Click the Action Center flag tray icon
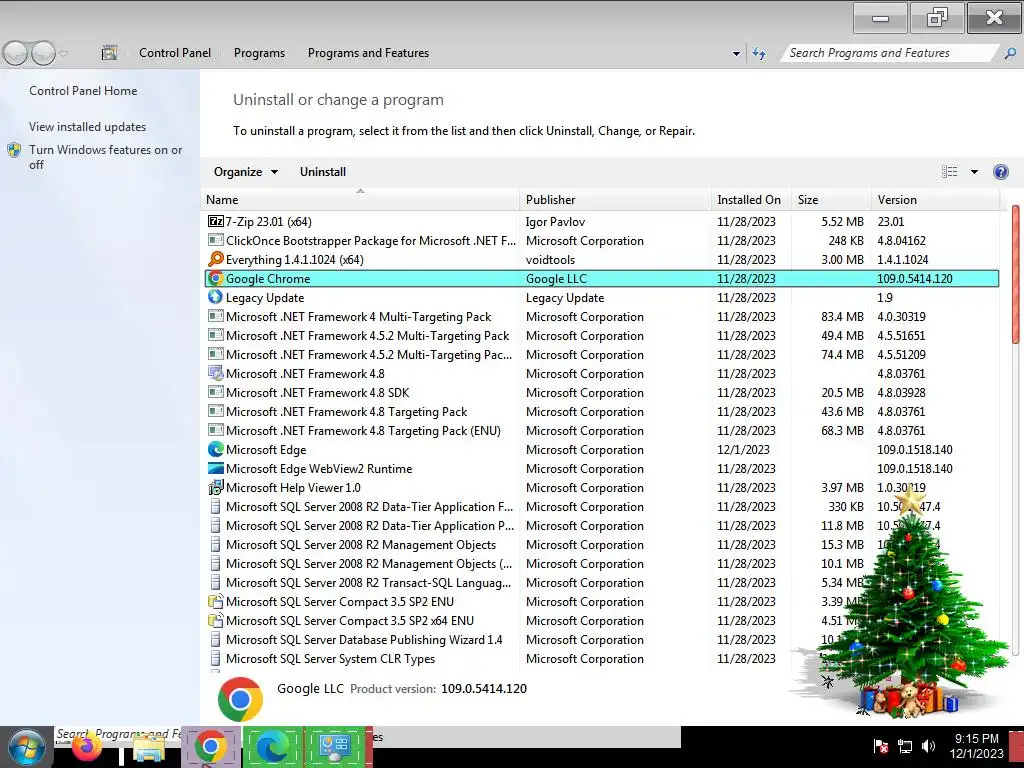 point(880,746)
